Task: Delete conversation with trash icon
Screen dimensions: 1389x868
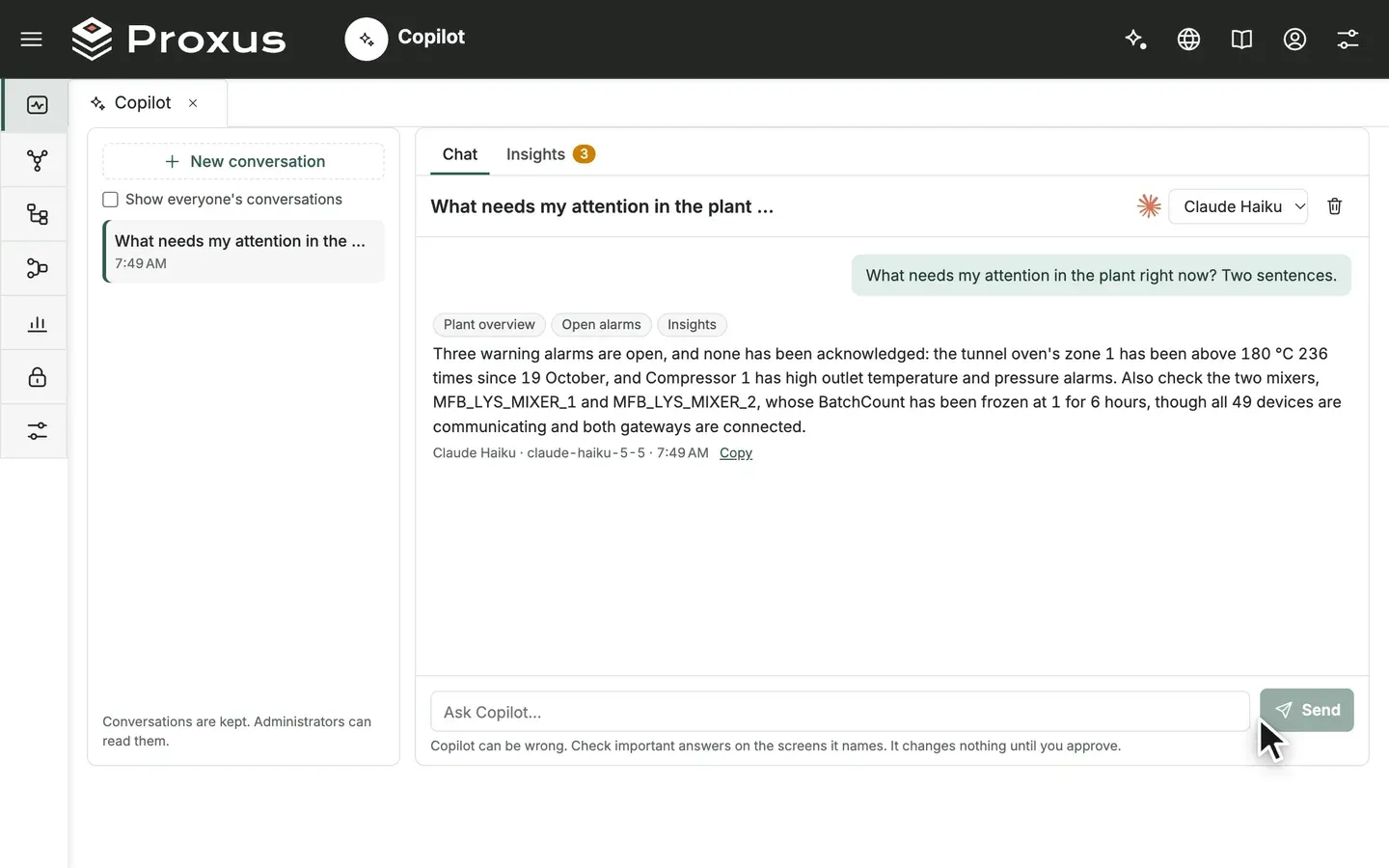Action: [x=1334, y=206]
